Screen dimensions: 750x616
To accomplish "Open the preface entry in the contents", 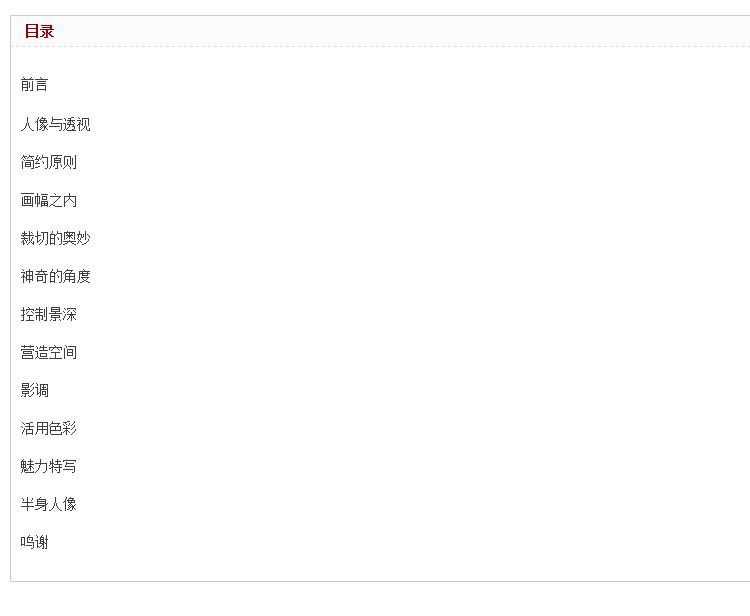I will 34,85.
